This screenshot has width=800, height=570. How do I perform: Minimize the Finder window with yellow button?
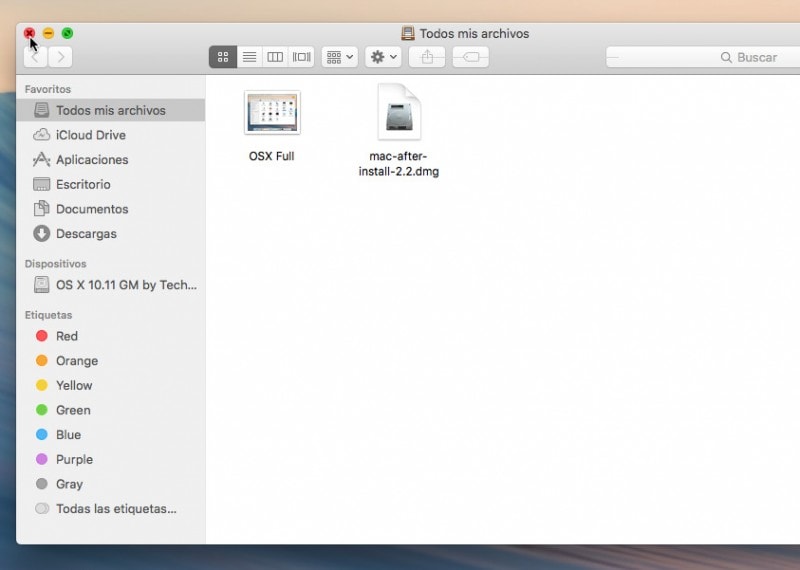pyautogui.click(x=48, y=33)
